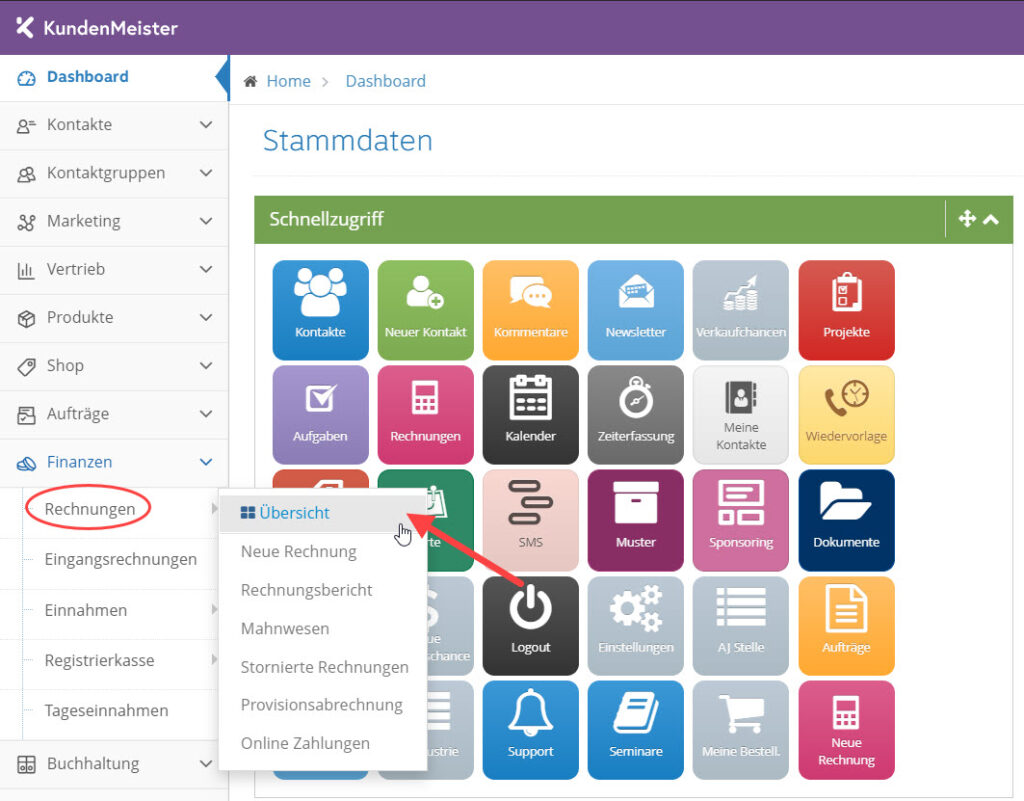Select Provisionsabrechnung in the submenu
The width and height of the screenshot is (1024, 801).
click(x=321, y=705)
